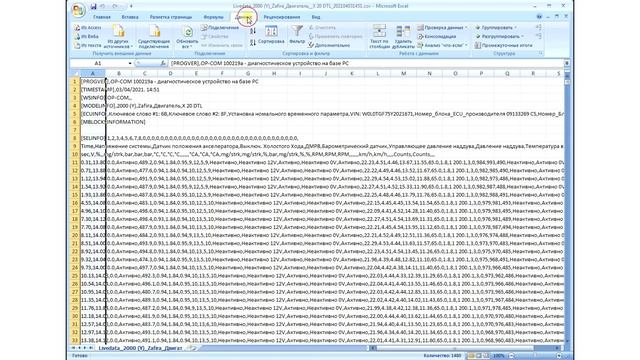Expand the formula bar with its arrow
This screenshot has width=640, height=360.
567,63
